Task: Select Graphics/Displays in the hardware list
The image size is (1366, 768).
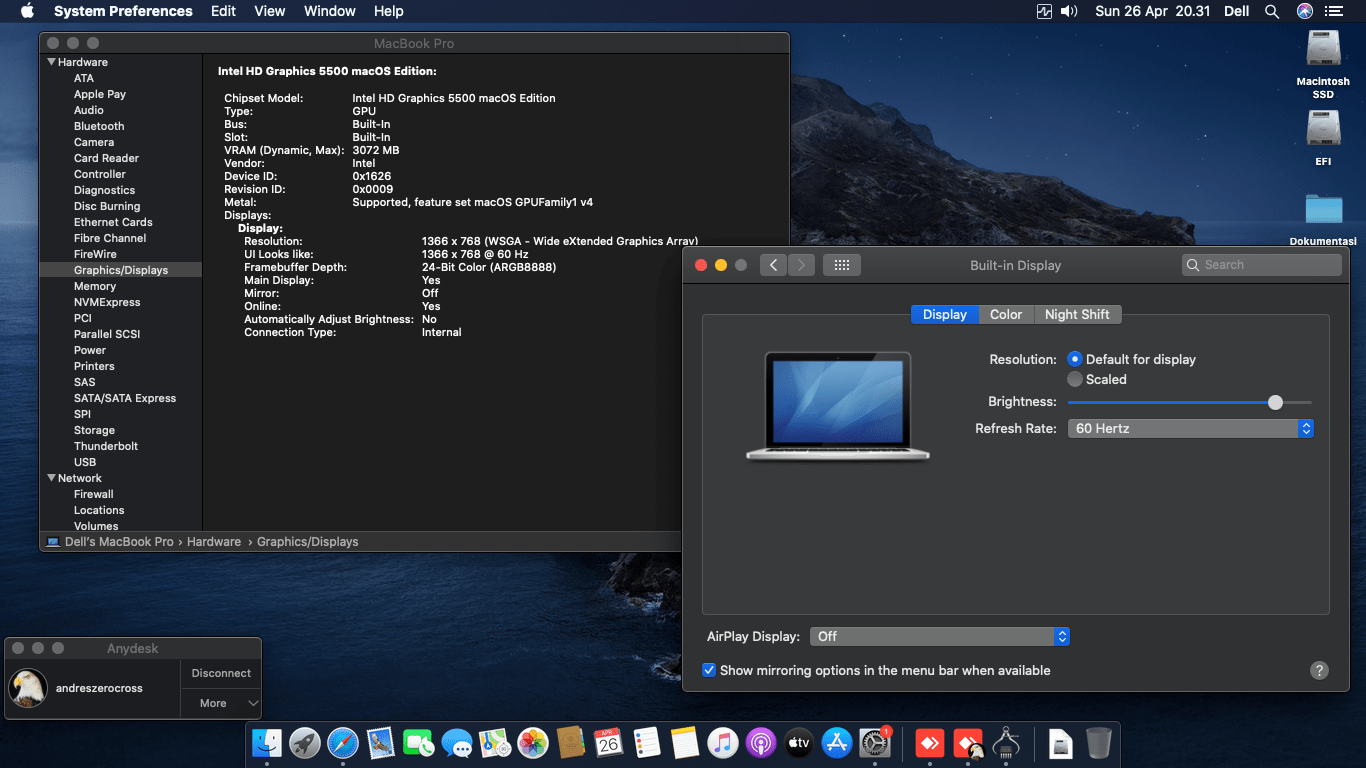Action: click(x=121, y=270)
